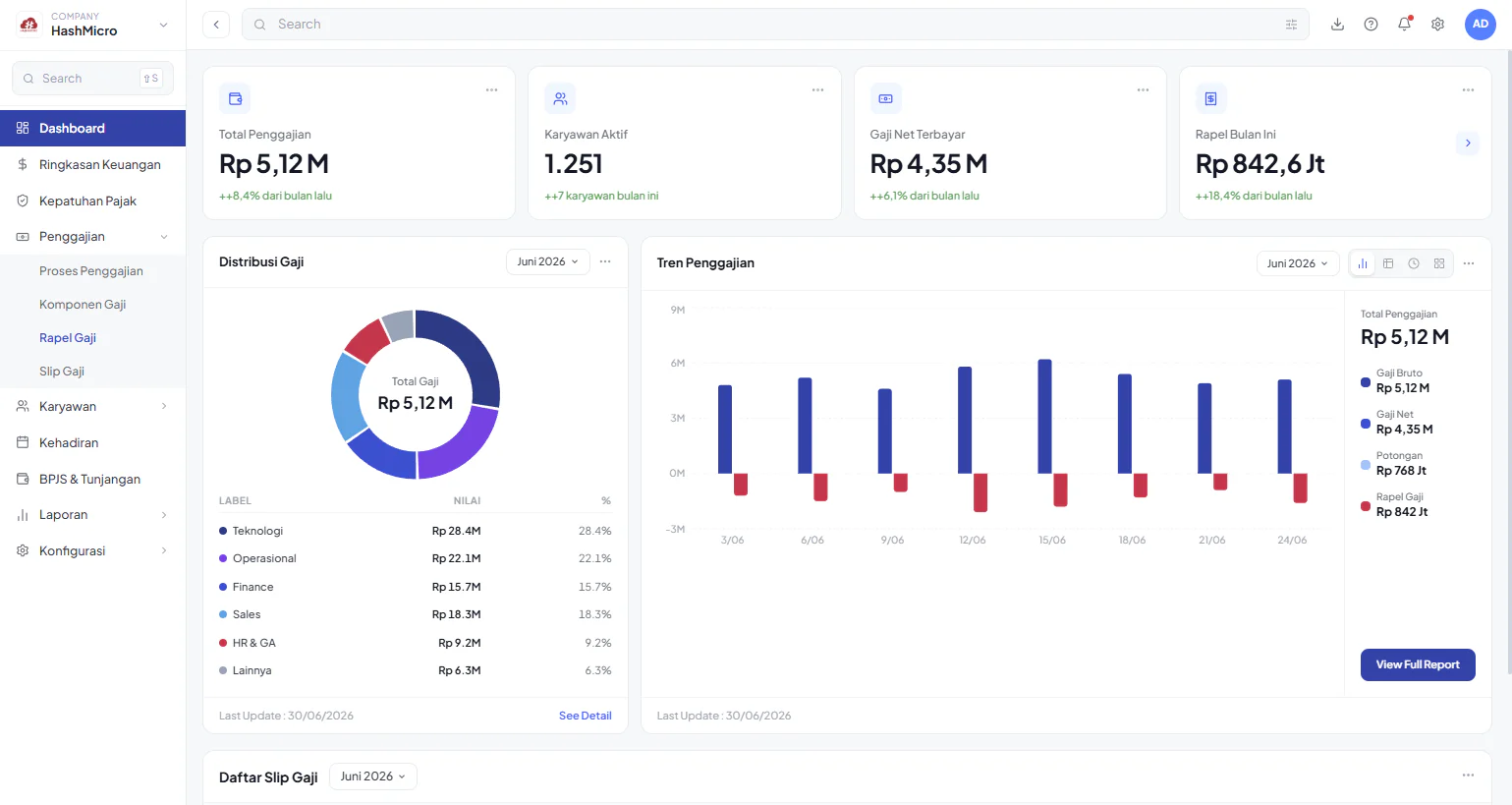Click the Lainnya row in distribution table

tap(415, 670)
